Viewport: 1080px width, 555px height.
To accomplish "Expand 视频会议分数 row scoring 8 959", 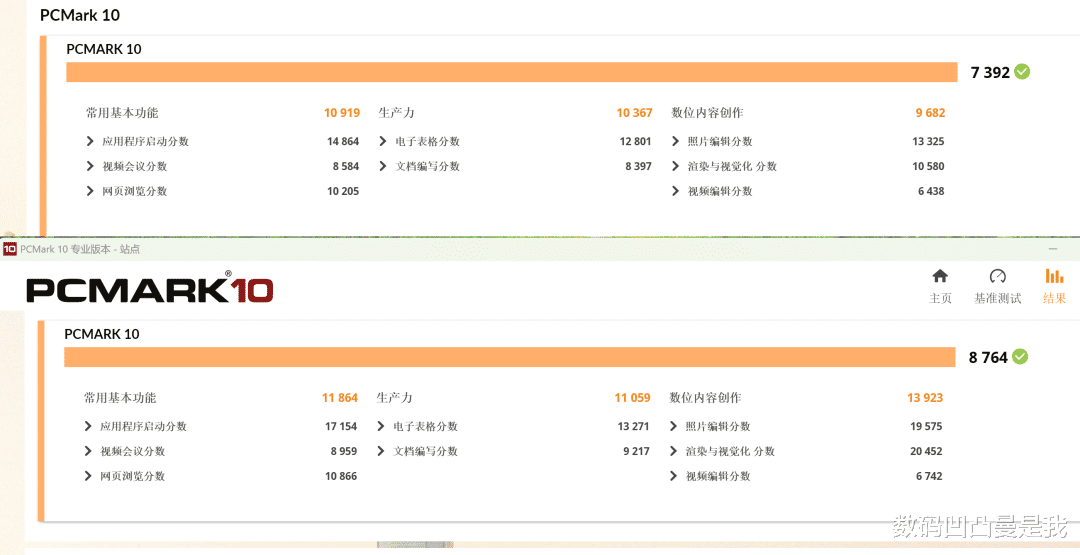I will point(88,451).
